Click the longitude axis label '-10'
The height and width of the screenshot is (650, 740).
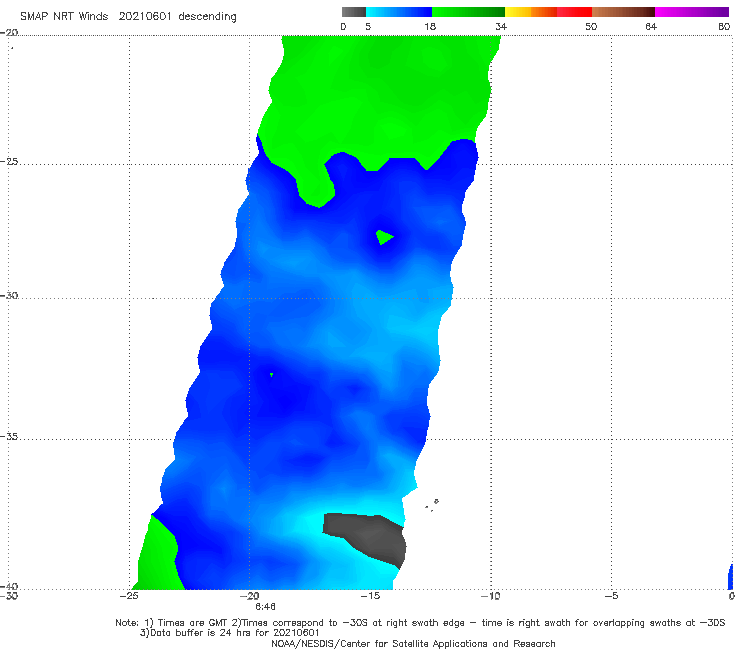[491, 596]
